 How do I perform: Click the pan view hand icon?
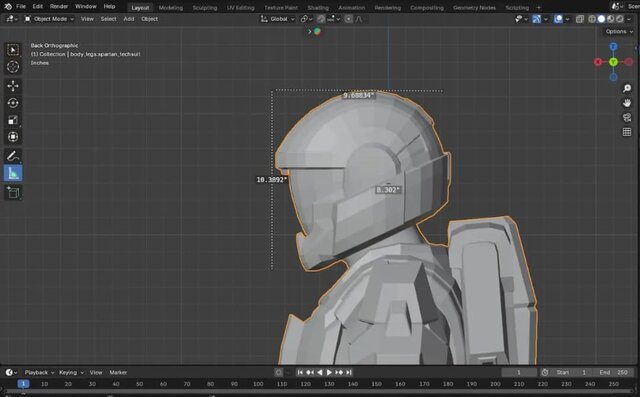[627, 103]
